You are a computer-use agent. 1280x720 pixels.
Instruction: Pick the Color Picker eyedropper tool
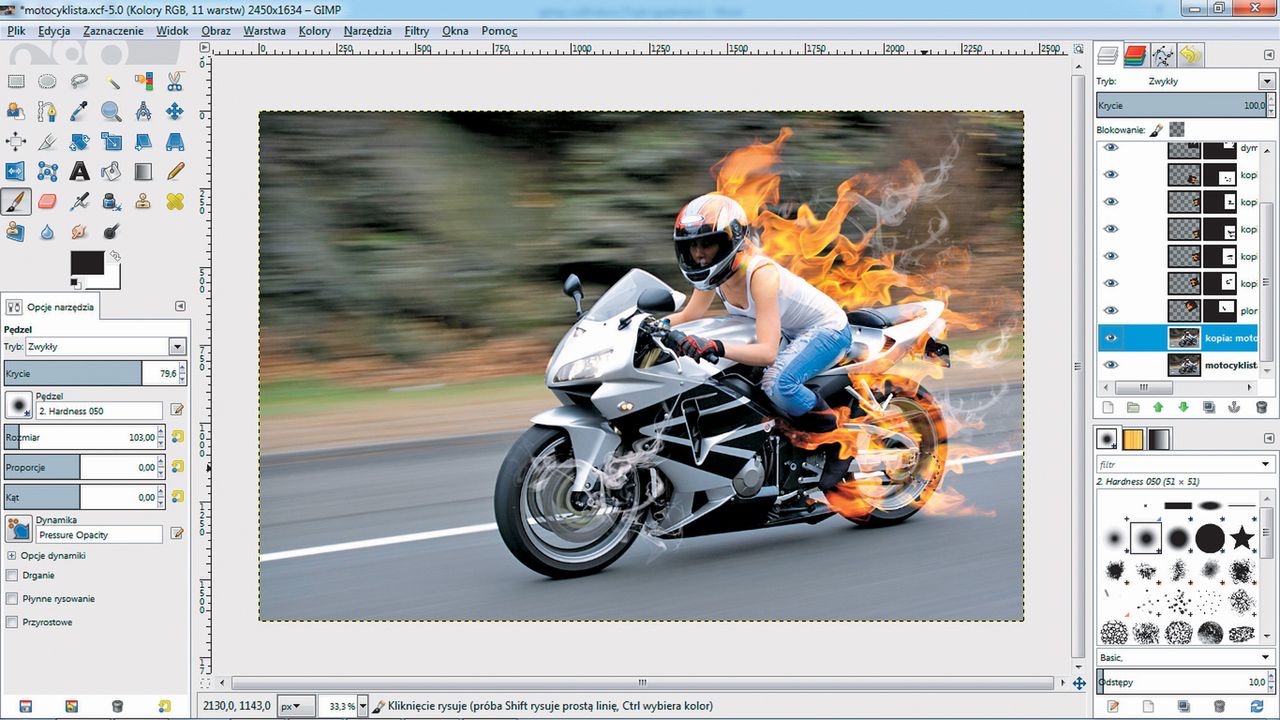[x=79, y=111]
